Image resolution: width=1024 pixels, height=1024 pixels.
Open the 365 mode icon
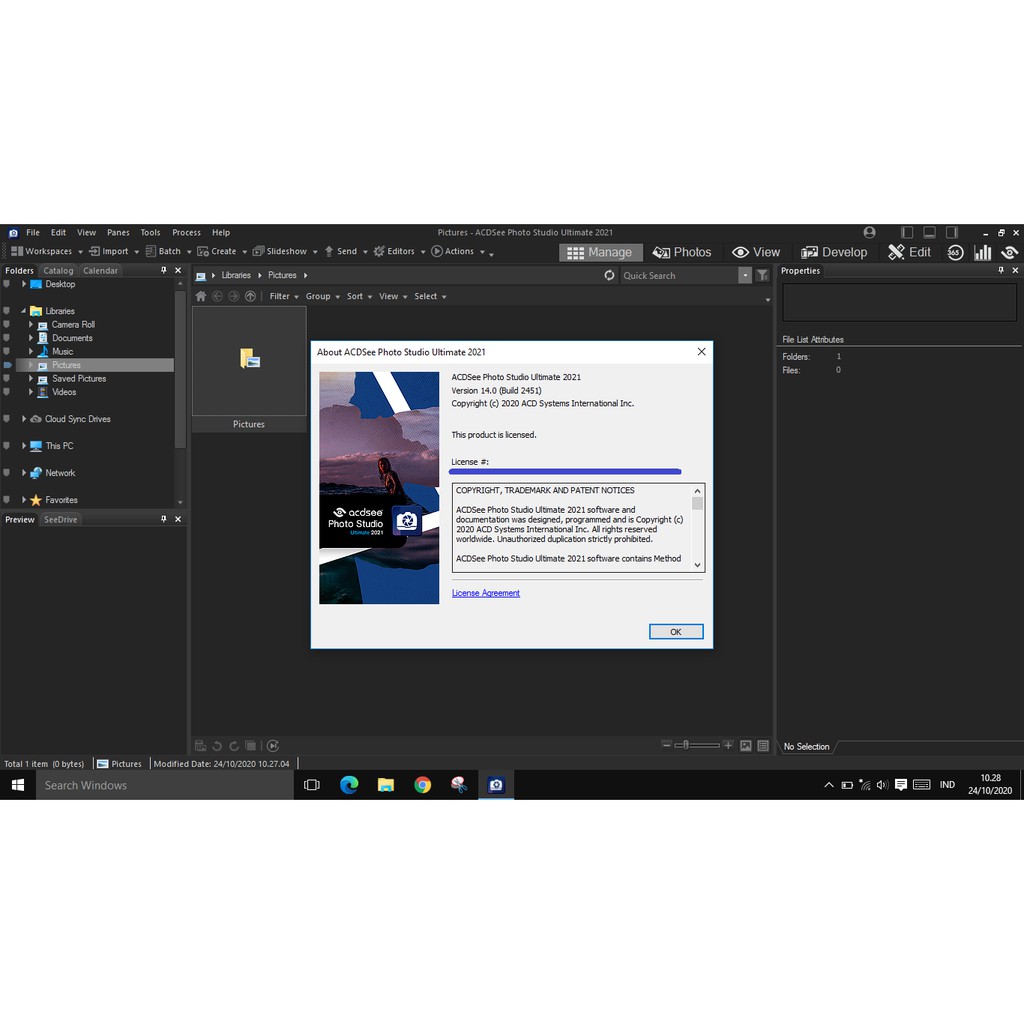(955, 252)
